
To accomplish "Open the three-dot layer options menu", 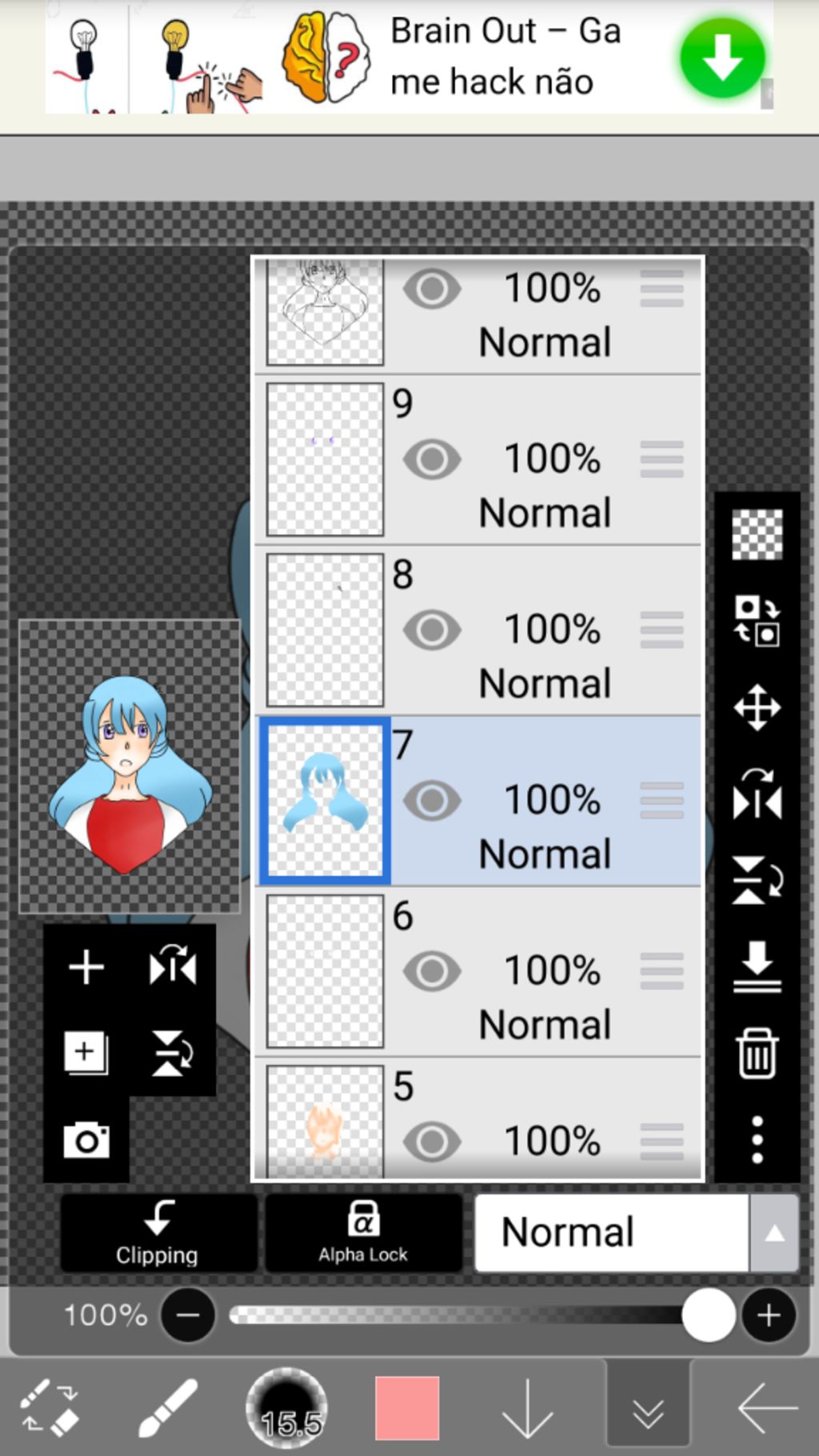I will (757, 1139).
